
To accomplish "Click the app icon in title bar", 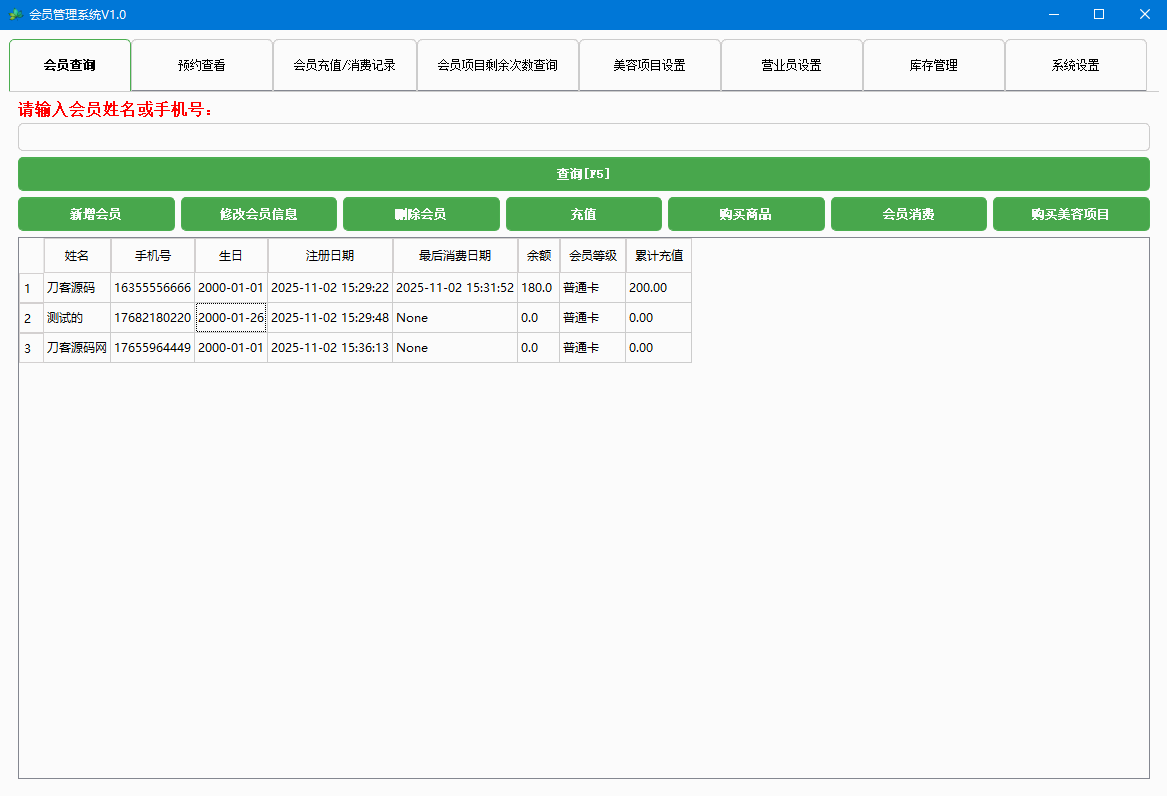I will click(x=15, y=14).
